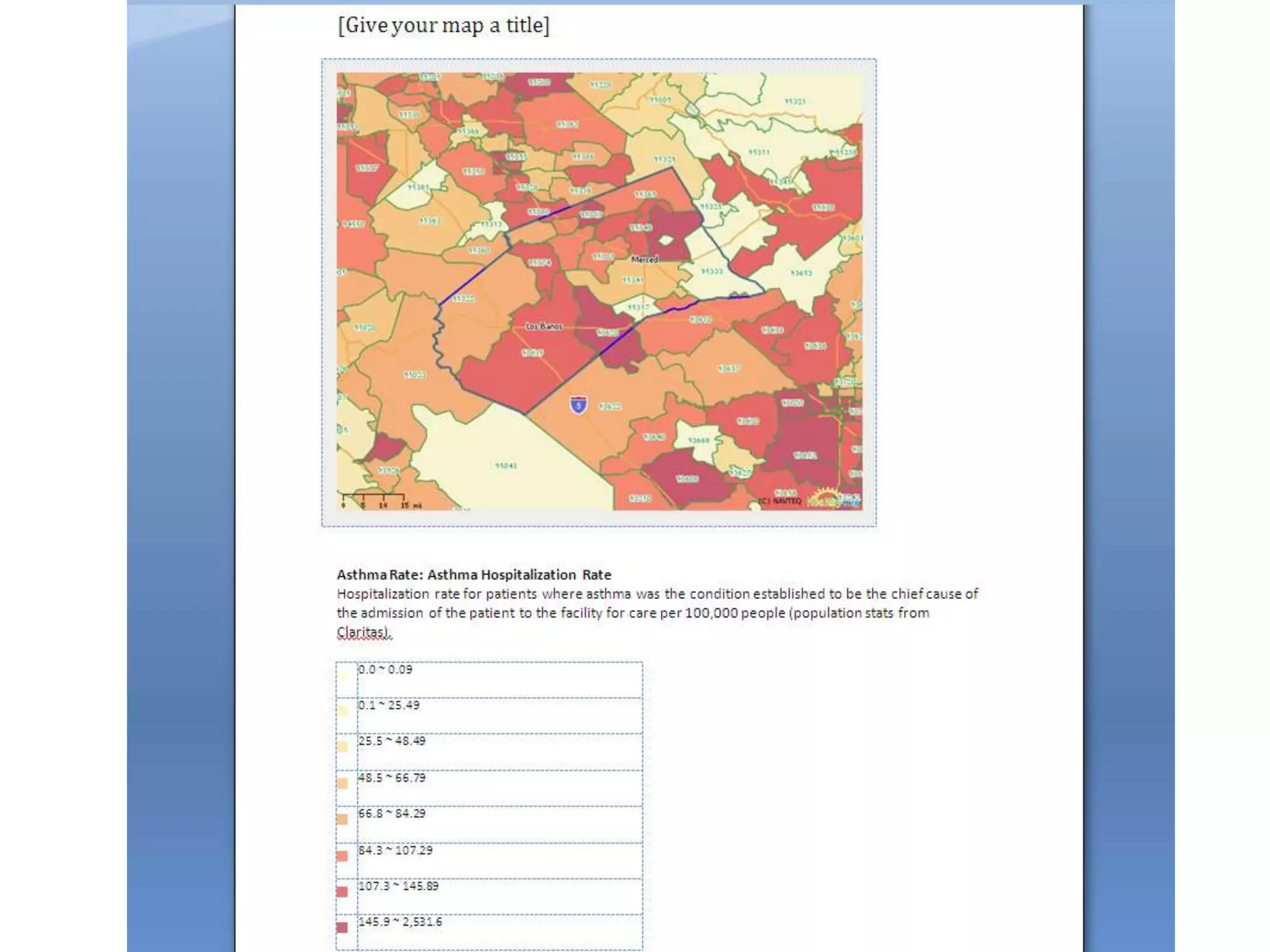Click the Interstate 5 shield icon
Screen dimensions: 1270x952
[579, 405]
